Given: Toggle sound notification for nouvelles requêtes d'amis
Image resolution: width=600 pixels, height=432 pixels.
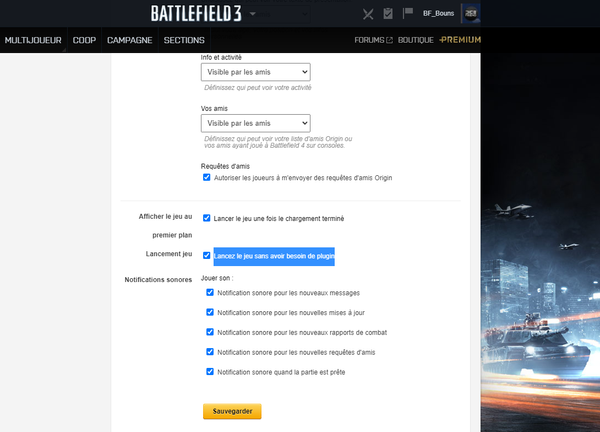Looking at the screenshot, I should click(210, 352).
